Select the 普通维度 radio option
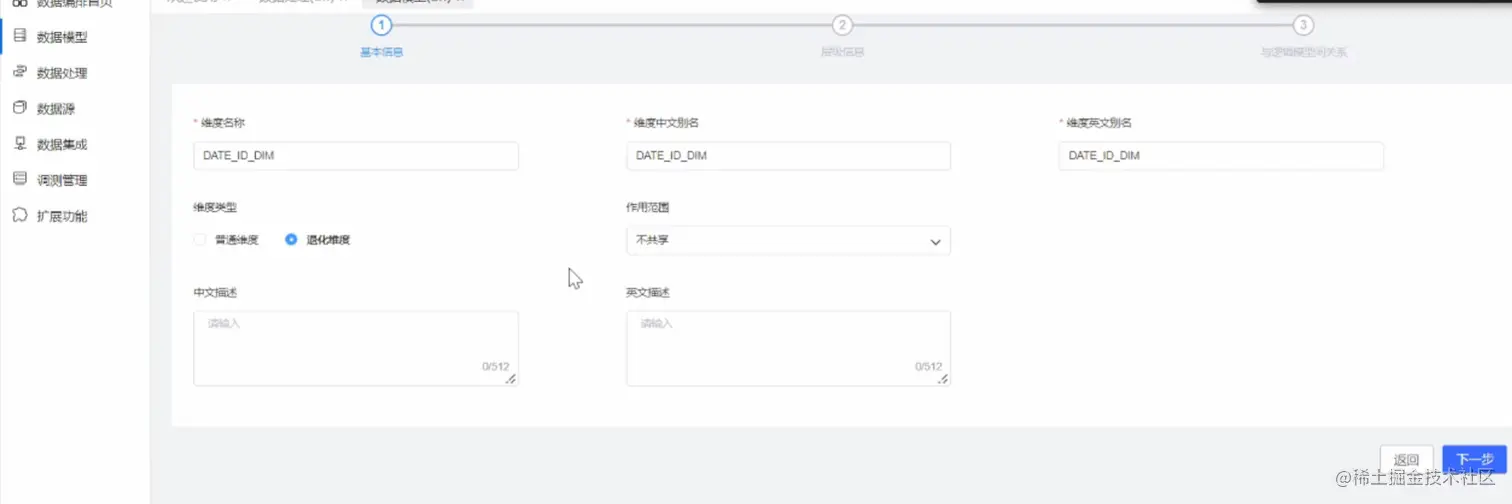 click(200, 240)
